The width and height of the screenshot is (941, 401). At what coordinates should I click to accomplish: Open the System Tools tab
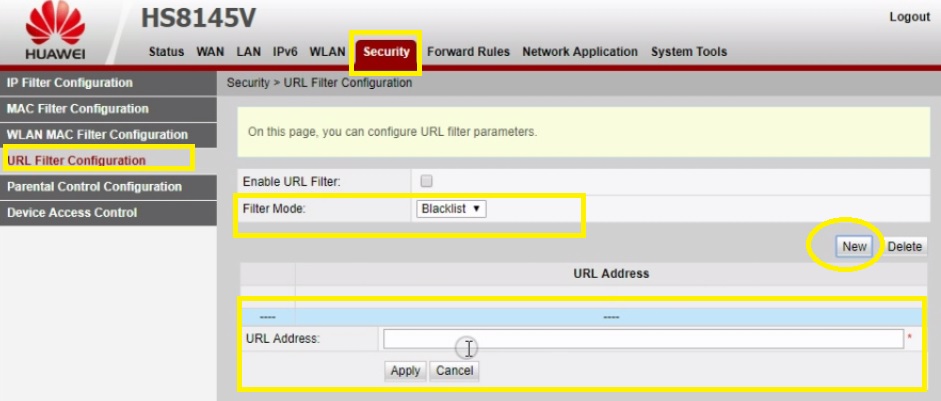click(689, 52)
